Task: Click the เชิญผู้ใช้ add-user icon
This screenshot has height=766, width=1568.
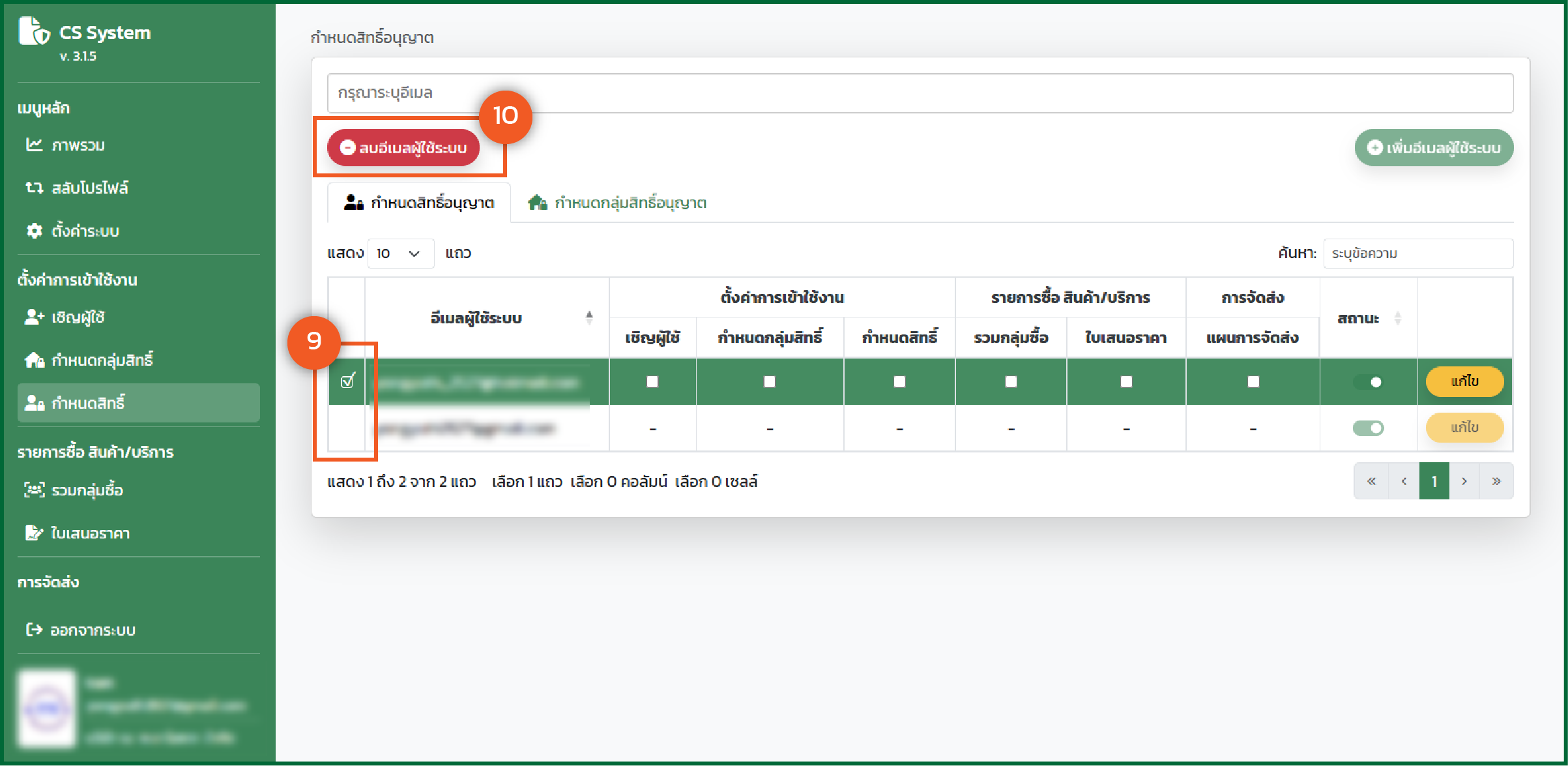Action: click(x=34, y=317)
